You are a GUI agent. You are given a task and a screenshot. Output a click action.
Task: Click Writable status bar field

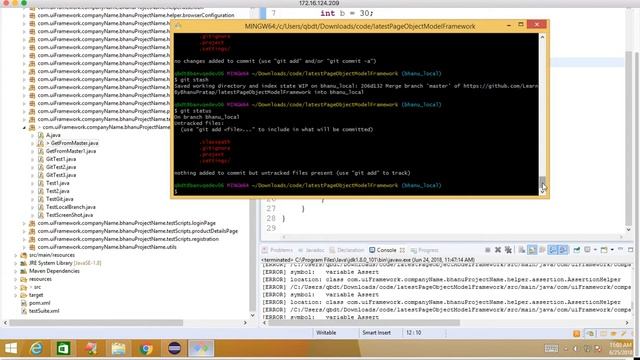click(x=326, y=333)
